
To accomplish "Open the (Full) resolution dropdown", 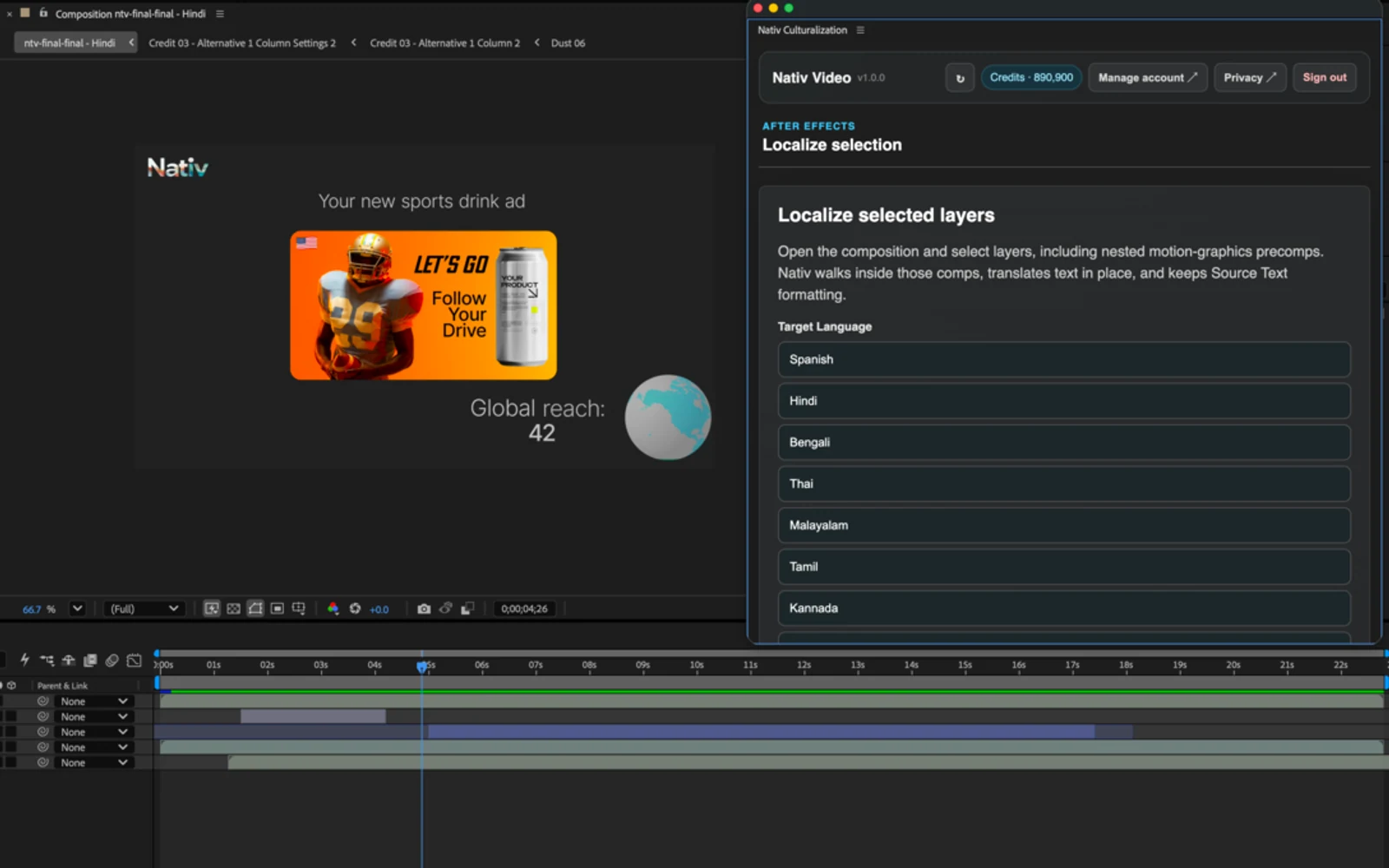I will click(x=143, y=608).
